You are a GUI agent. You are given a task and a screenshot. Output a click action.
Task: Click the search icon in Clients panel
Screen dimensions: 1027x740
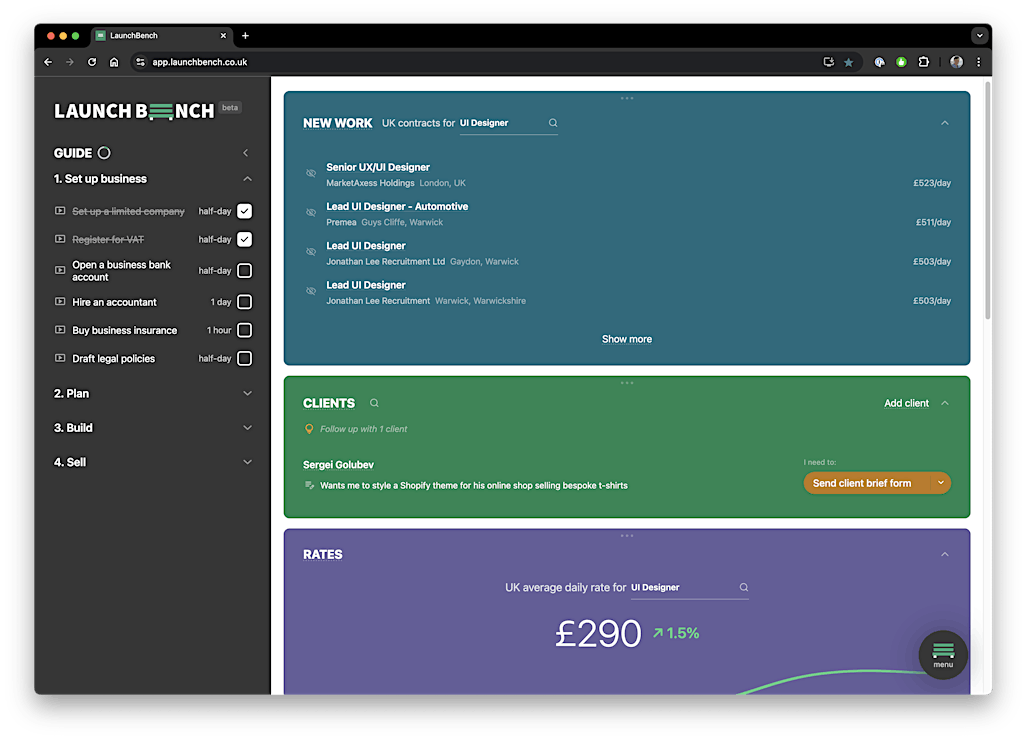pyautogui.click(x=374, y=404)
